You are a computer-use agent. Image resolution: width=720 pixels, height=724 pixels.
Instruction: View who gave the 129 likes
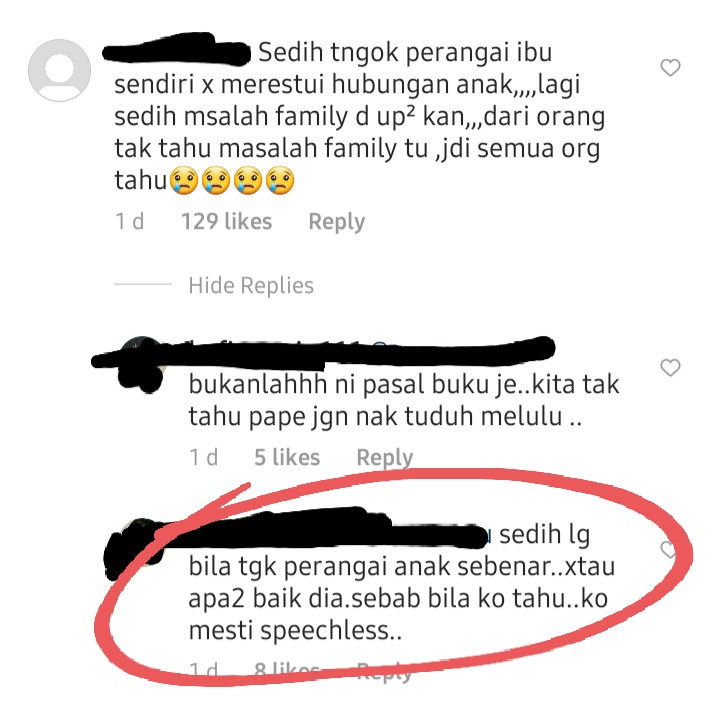226,221
